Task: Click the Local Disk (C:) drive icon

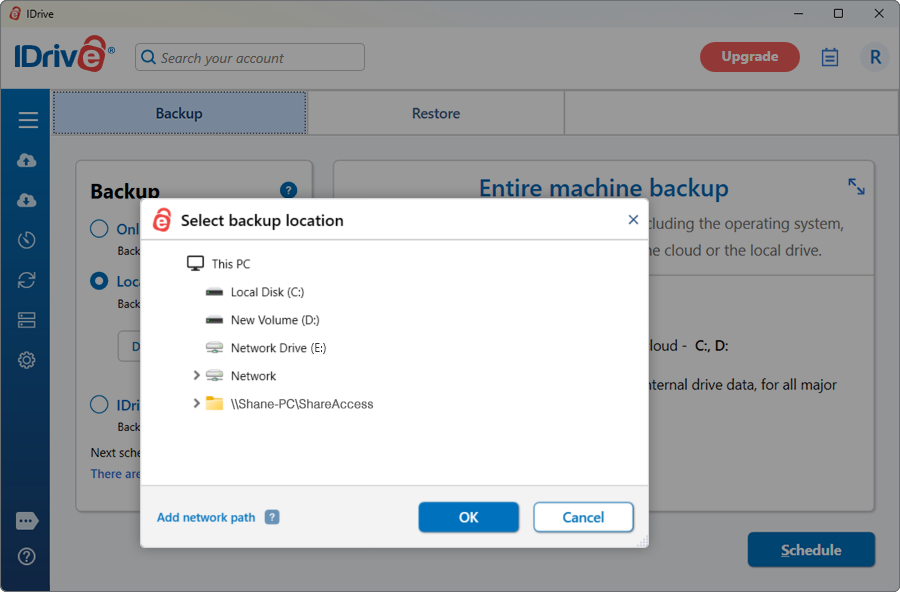Action: 214,292
